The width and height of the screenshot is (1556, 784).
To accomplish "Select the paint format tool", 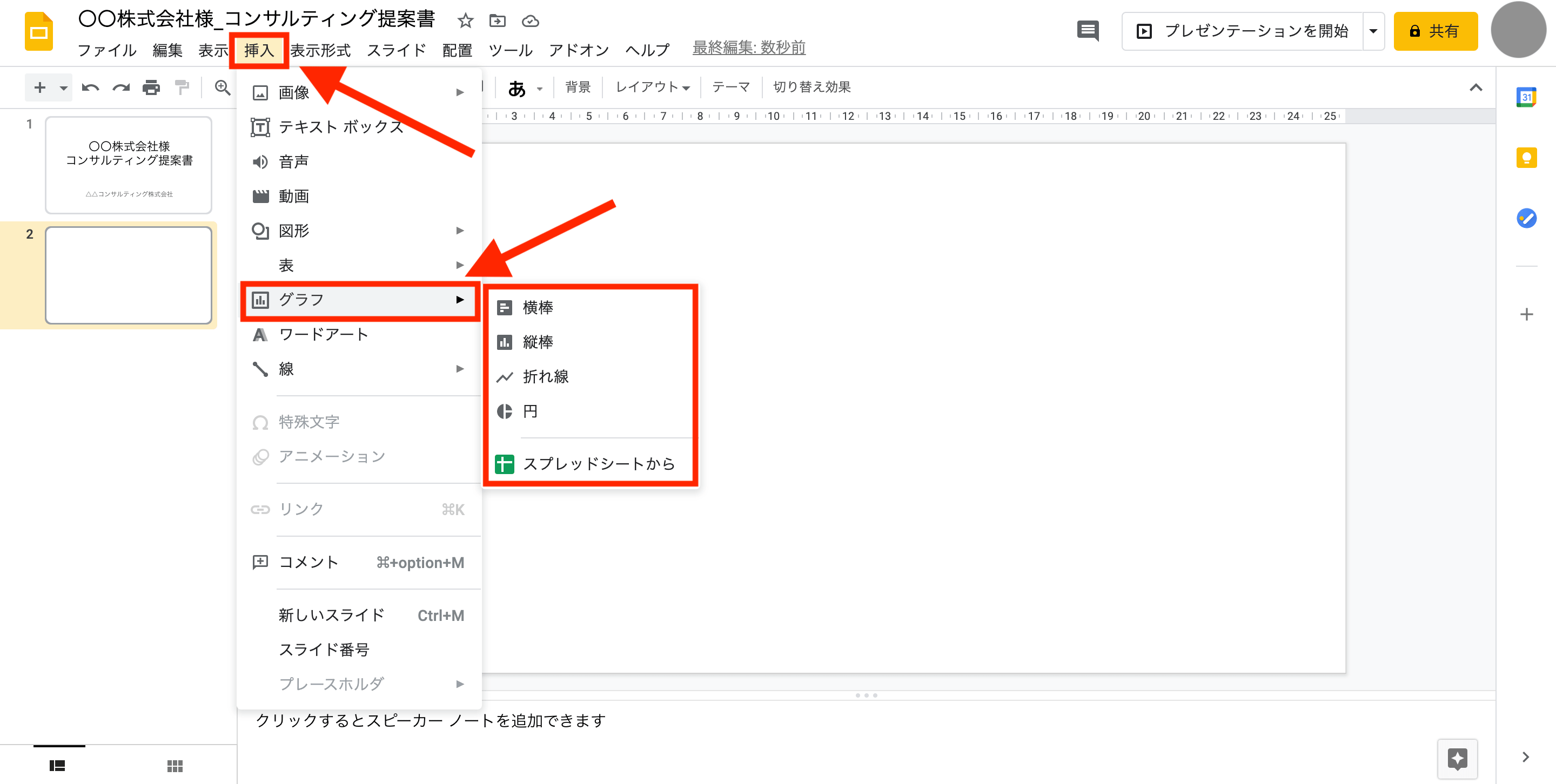I will 181,87.
